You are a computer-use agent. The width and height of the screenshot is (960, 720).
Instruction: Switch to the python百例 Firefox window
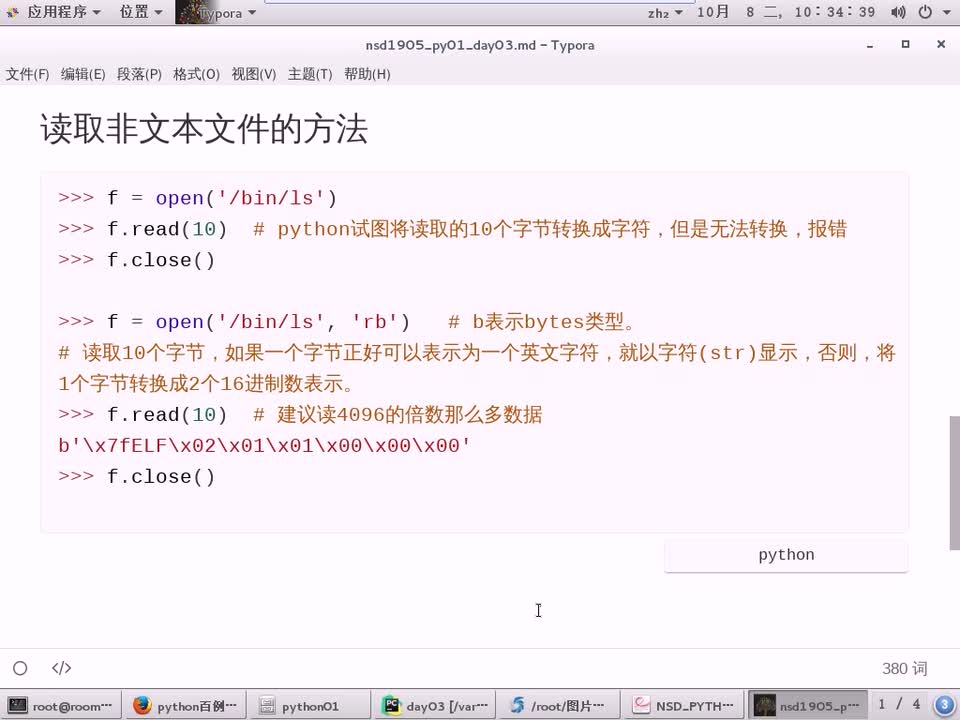tap(186, 705)
